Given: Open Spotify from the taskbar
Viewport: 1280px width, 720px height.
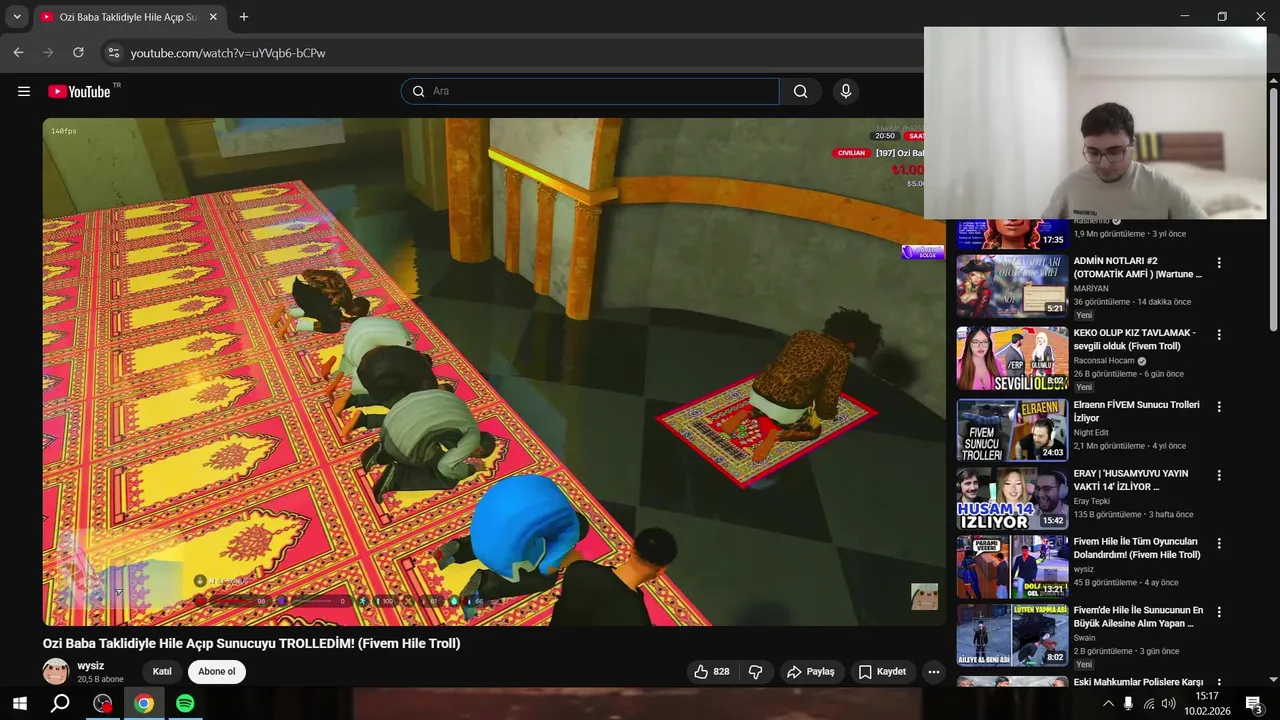Looking at the screenshot, I should [x=185, y=704].
